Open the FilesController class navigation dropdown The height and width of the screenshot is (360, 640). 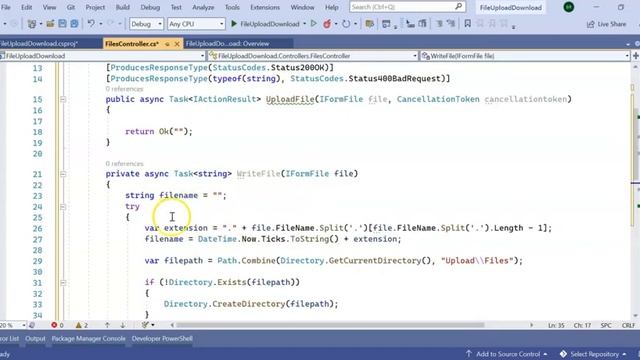(x=312, y=56)
